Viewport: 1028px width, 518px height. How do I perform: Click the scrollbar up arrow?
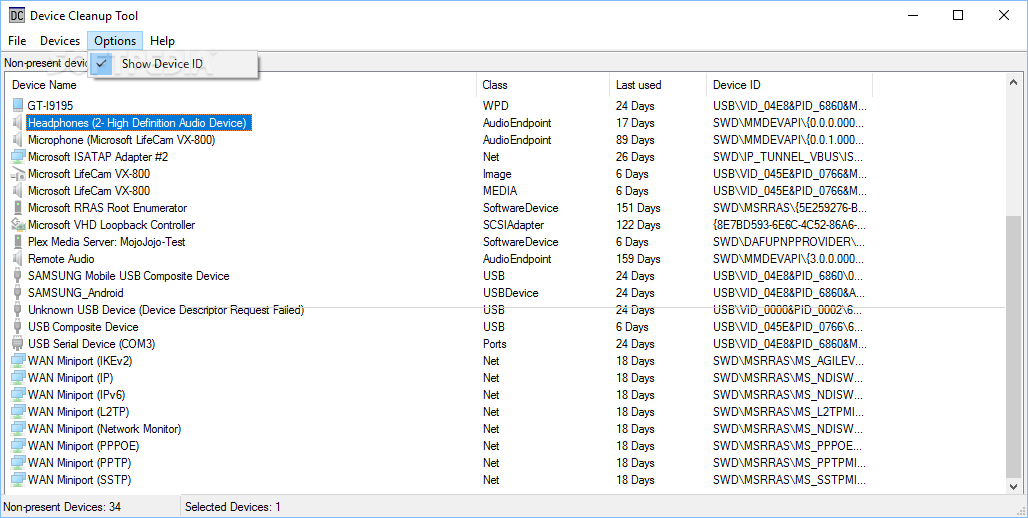1015,83
